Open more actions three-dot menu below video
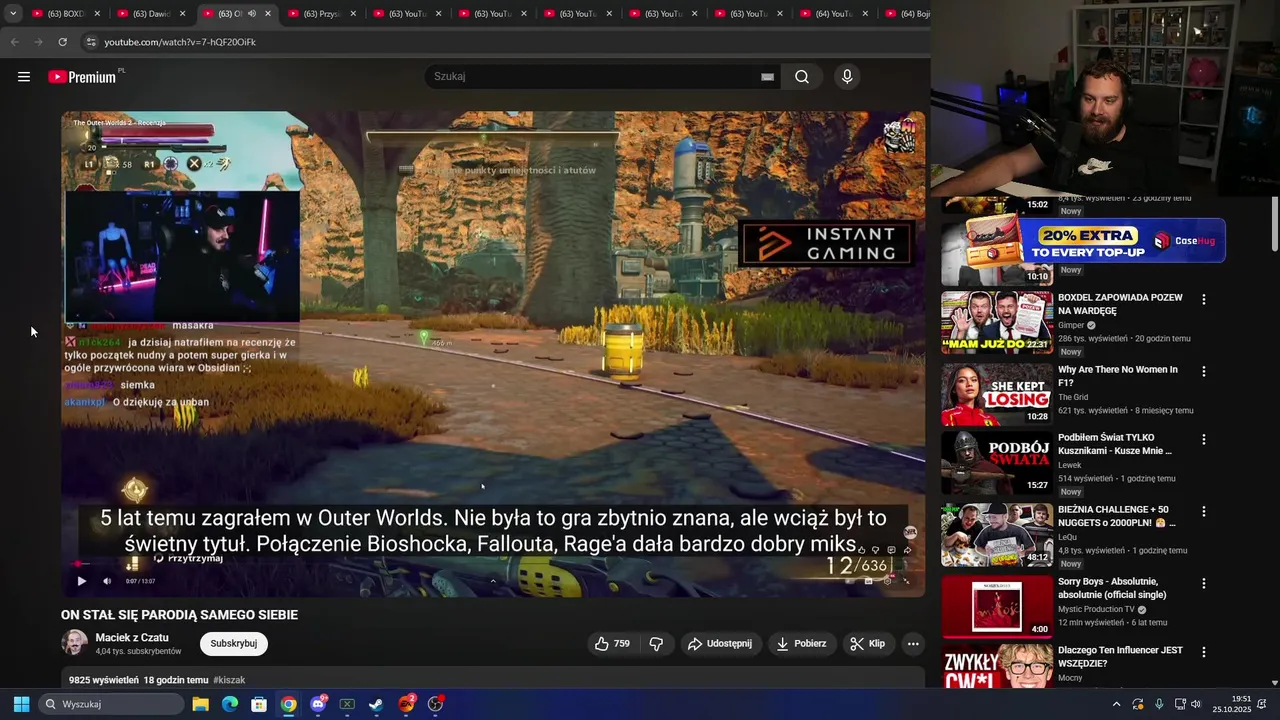This screenshot has height=720, width=1280. [x=913, y=644]
